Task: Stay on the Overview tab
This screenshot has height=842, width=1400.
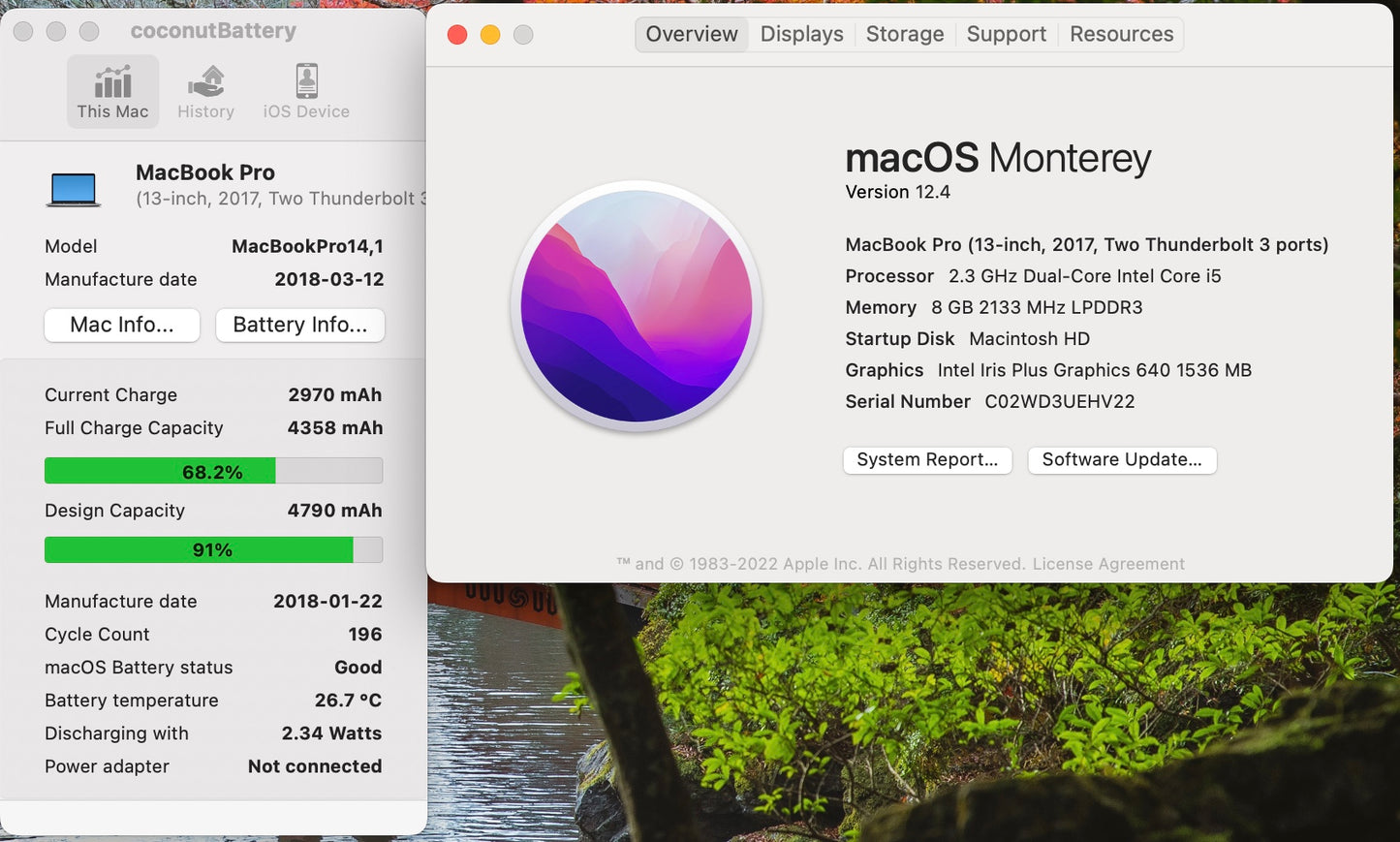Action: [691, 33]
